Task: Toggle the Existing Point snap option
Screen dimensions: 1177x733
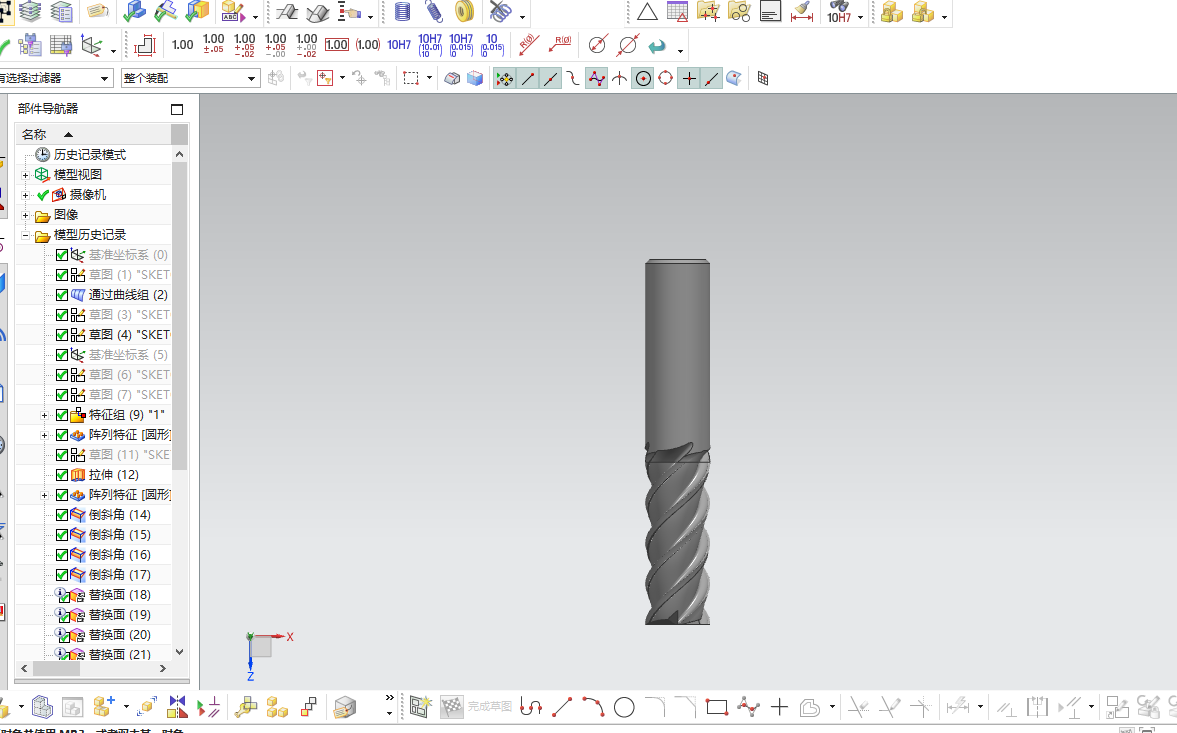Action: pyautogui.click(x=689, y=79)
